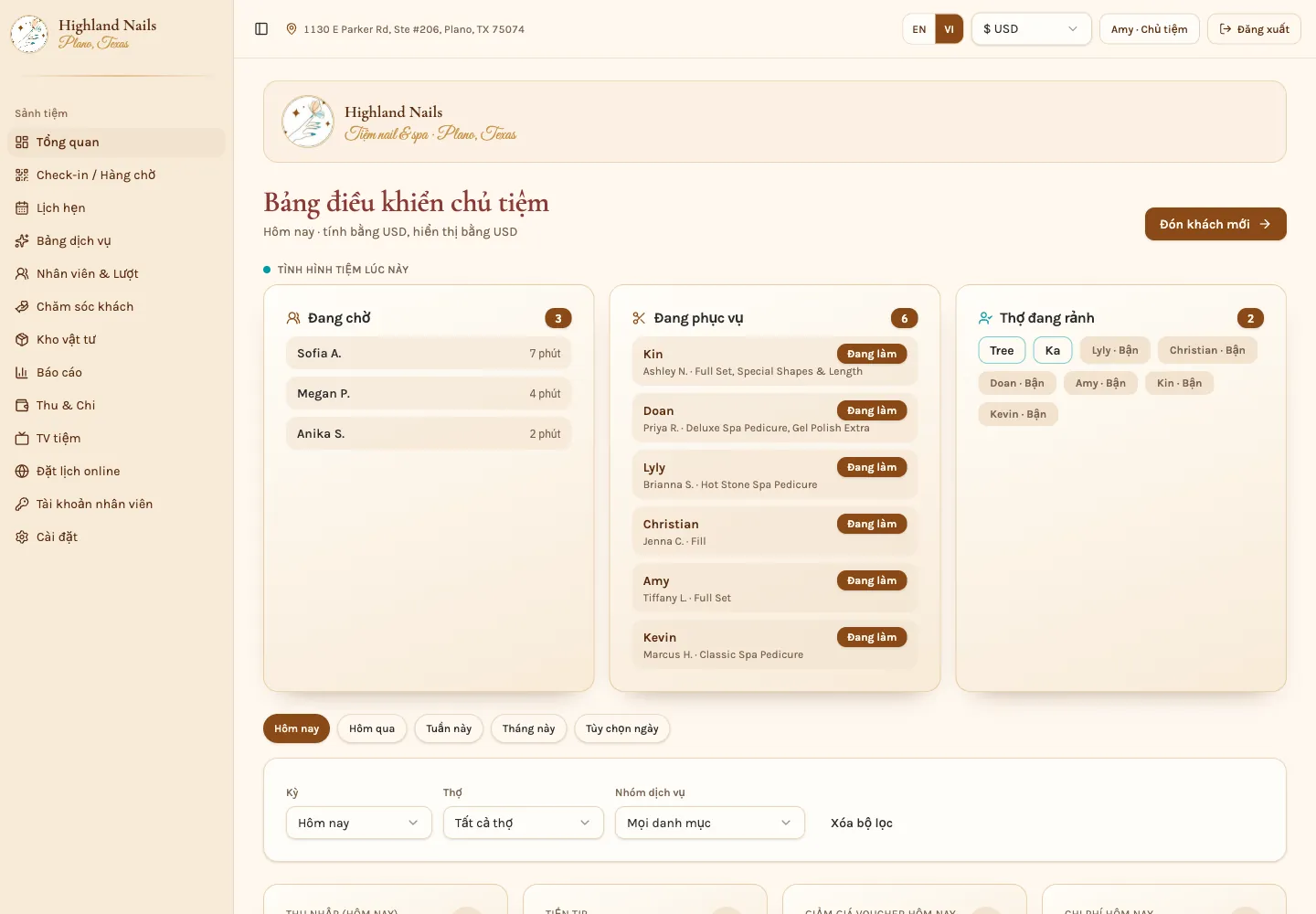
Task: Select the Hôm qua tab
Action: pos(372,728)
